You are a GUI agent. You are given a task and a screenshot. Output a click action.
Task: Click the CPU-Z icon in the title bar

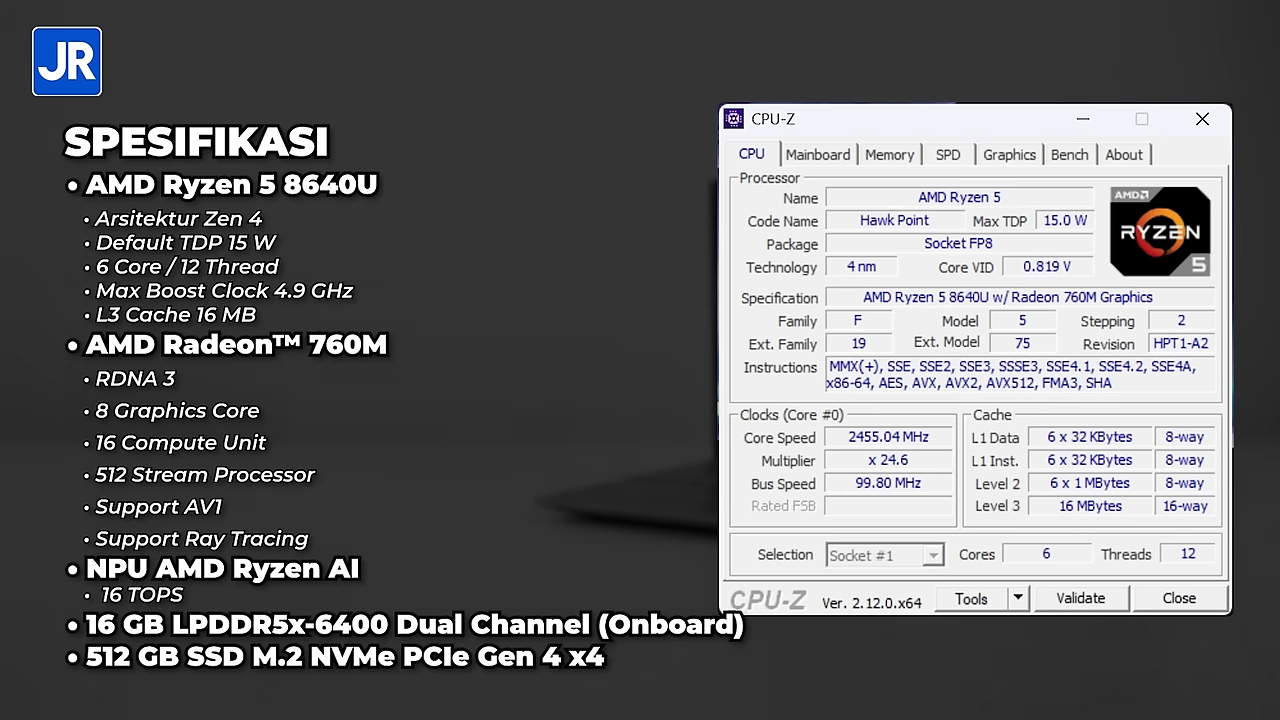pos(733,119)
